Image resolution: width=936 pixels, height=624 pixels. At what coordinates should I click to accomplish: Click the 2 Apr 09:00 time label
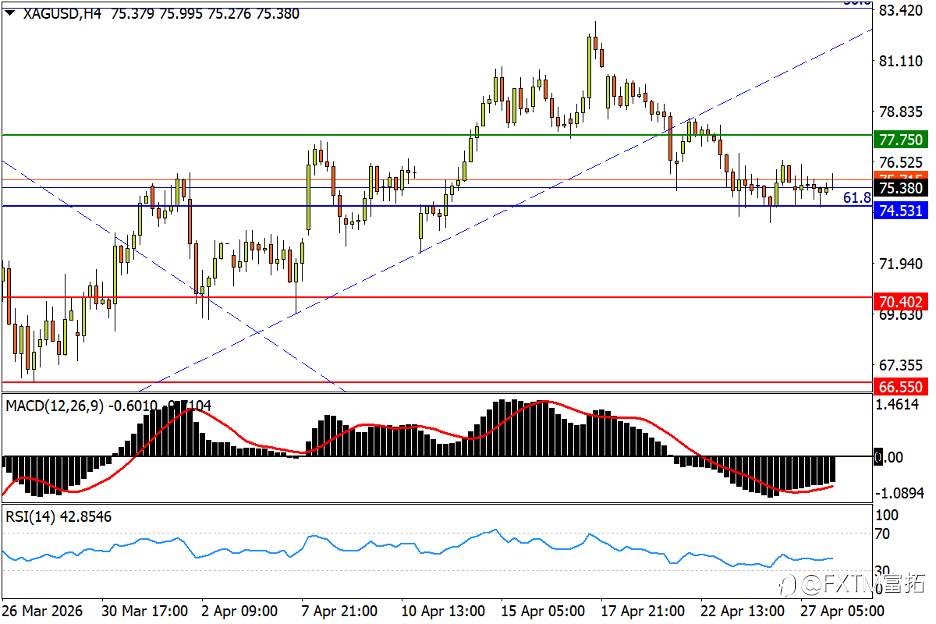coord(239,611)
